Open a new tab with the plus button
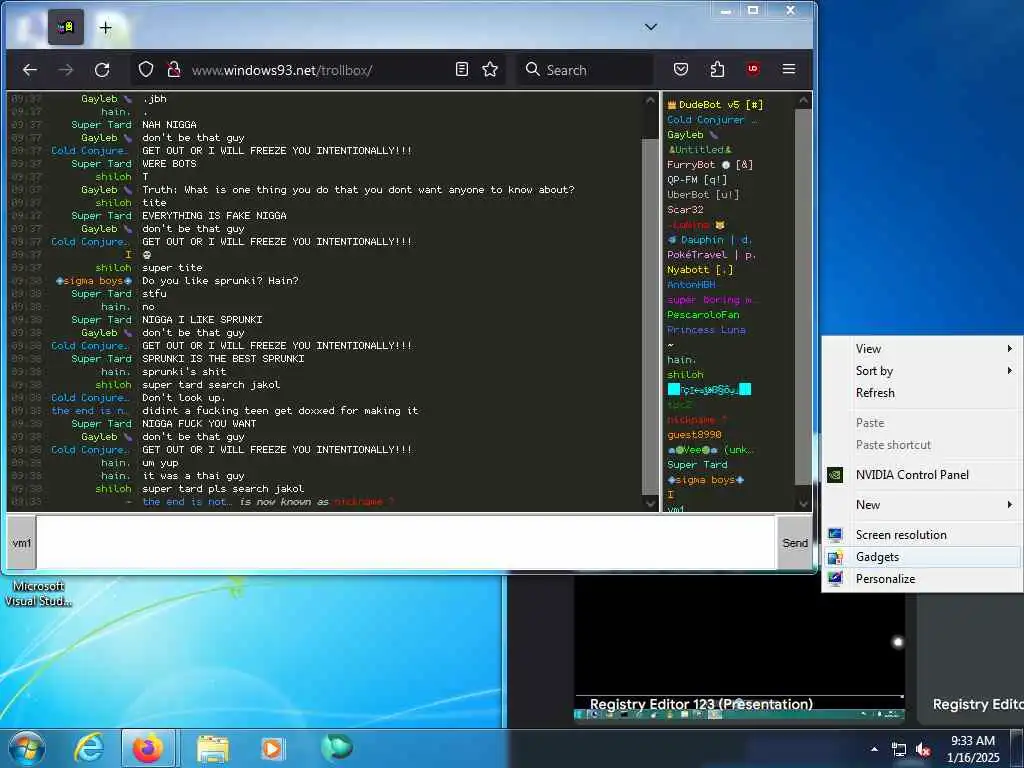Viewport: 1024px width, 768px height. click(106, 27)
